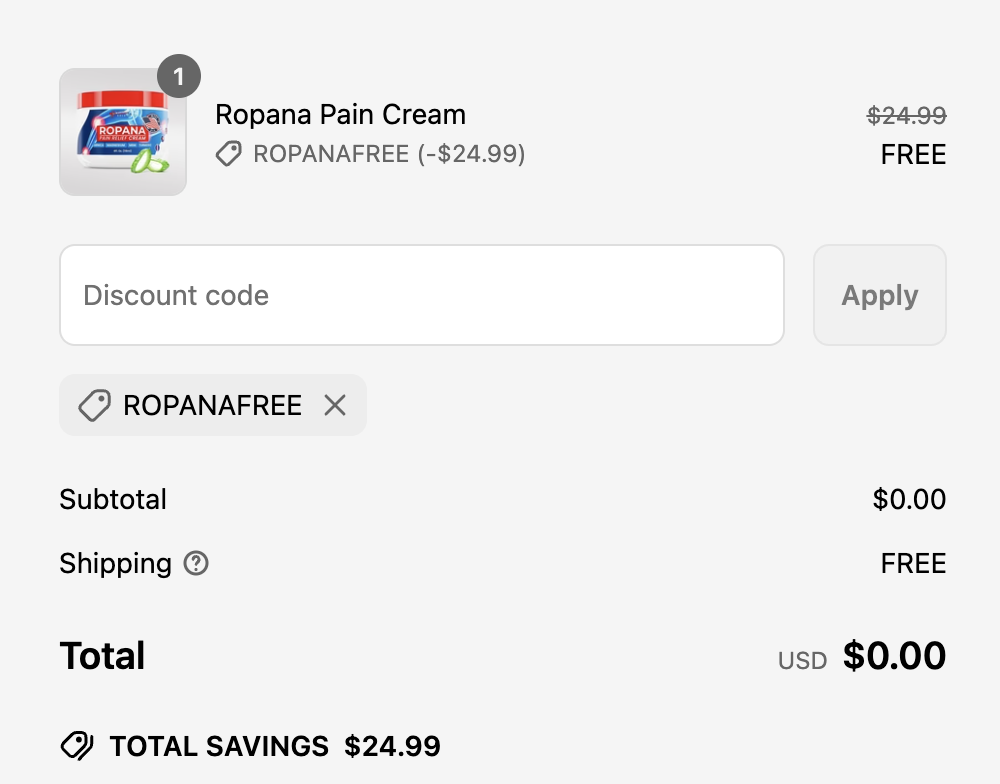The height and width of the screenshot is (784, 1000).
Task: Click the bold $0.00 total amount
Action: tap(894, 656)
